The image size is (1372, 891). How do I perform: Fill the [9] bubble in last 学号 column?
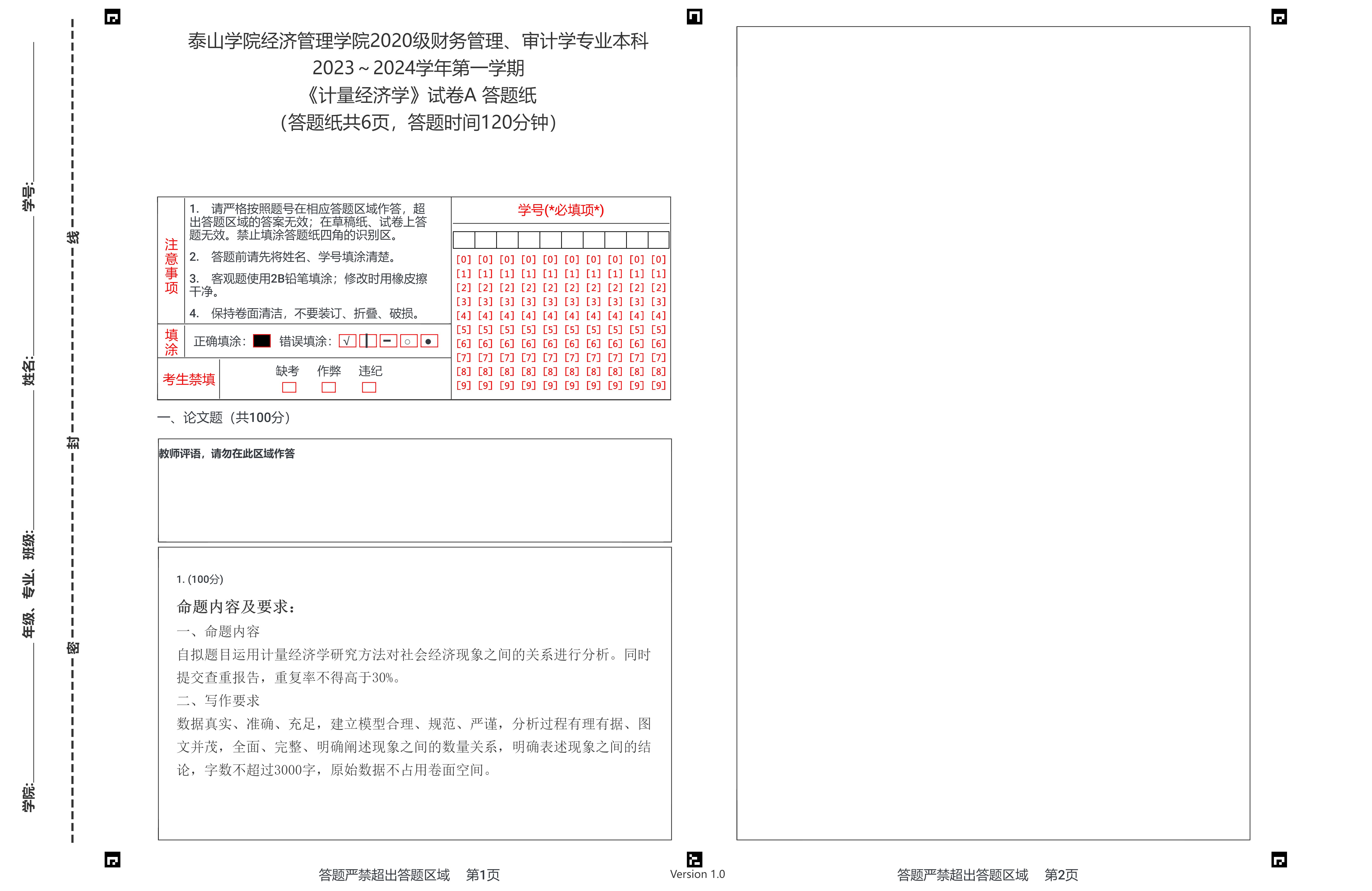tap(658, 386)
